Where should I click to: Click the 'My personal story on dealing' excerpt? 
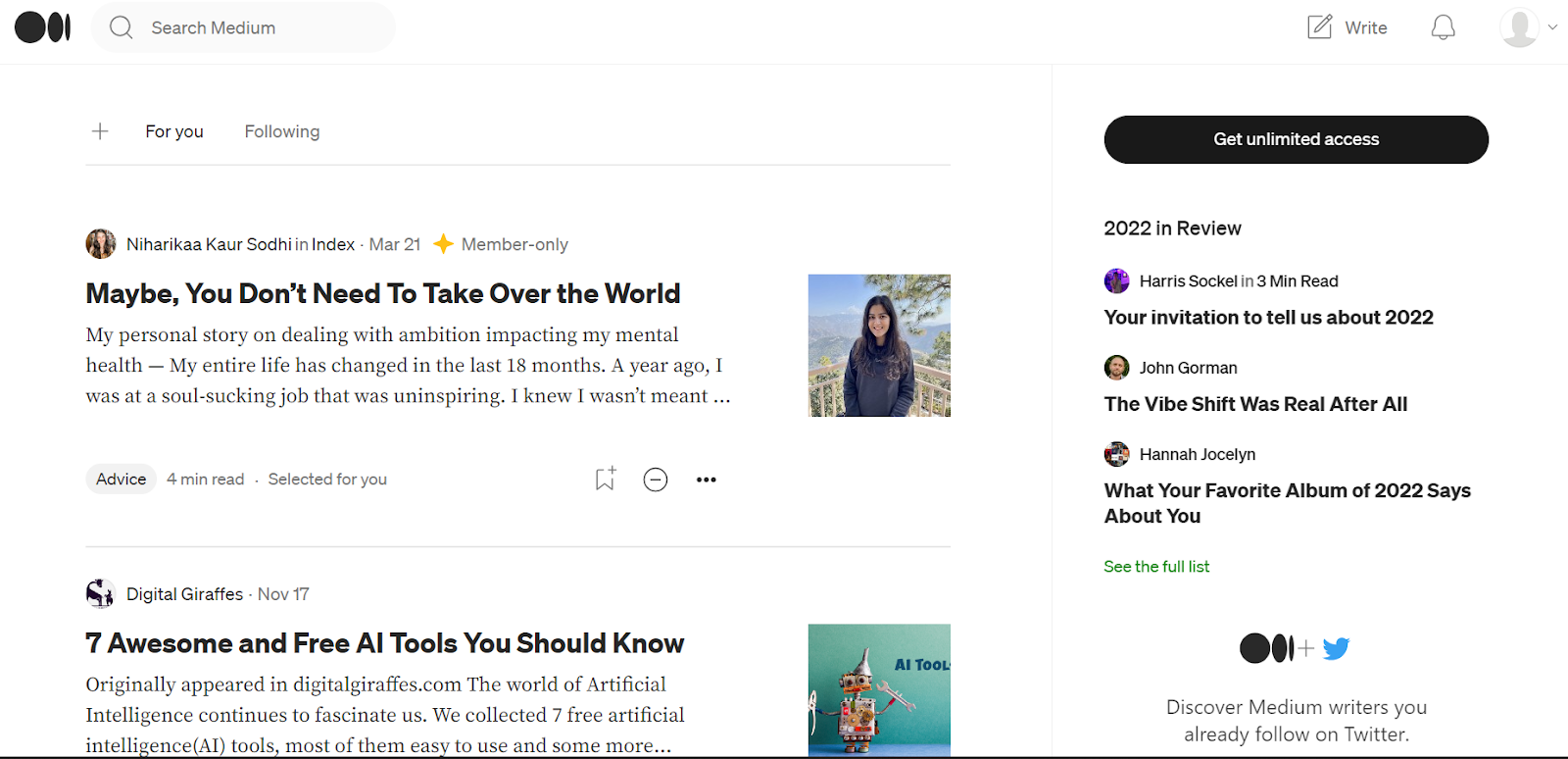pos(408,365)
